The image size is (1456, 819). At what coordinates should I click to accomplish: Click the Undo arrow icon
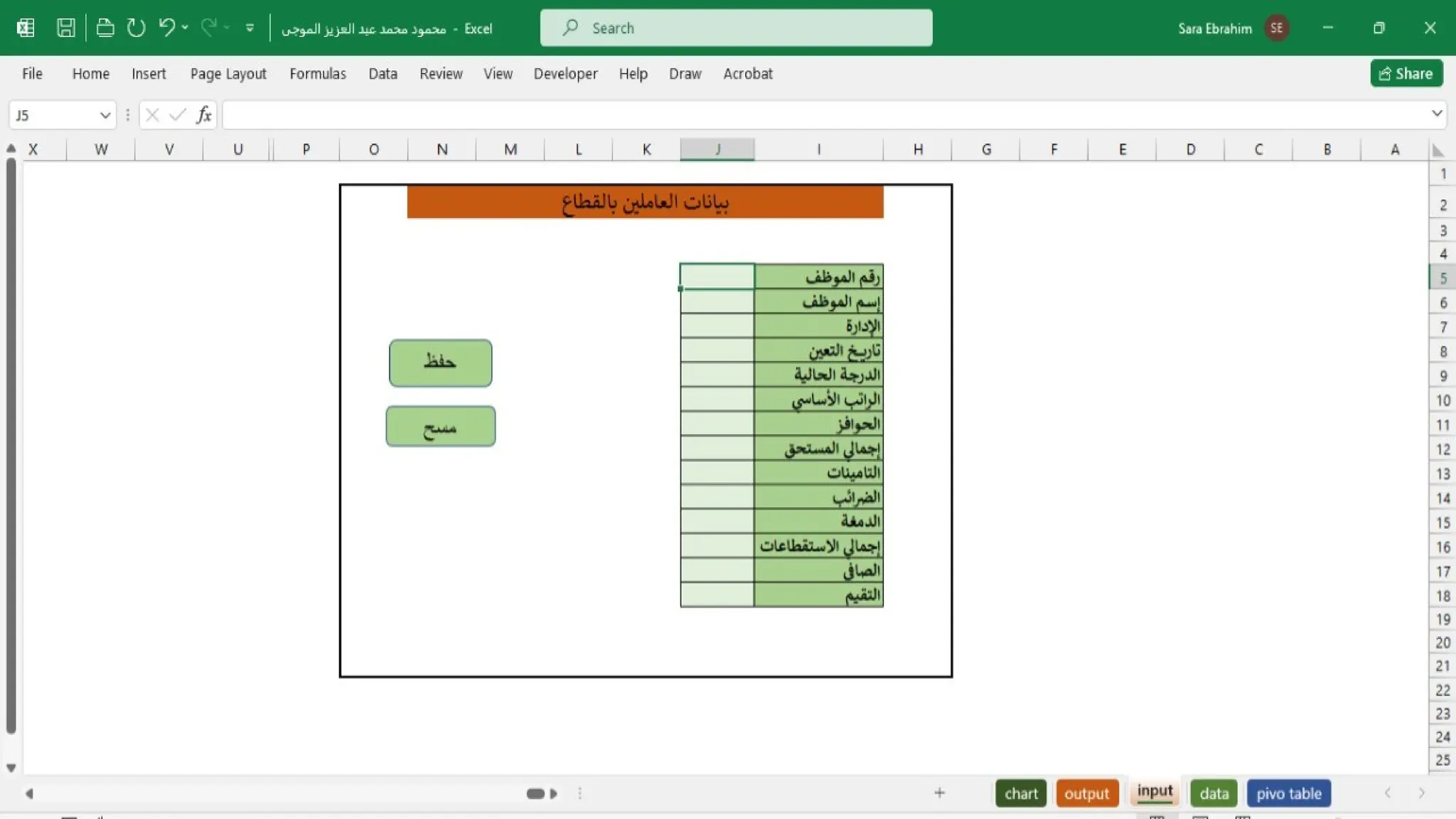click(x=166, y=28)
